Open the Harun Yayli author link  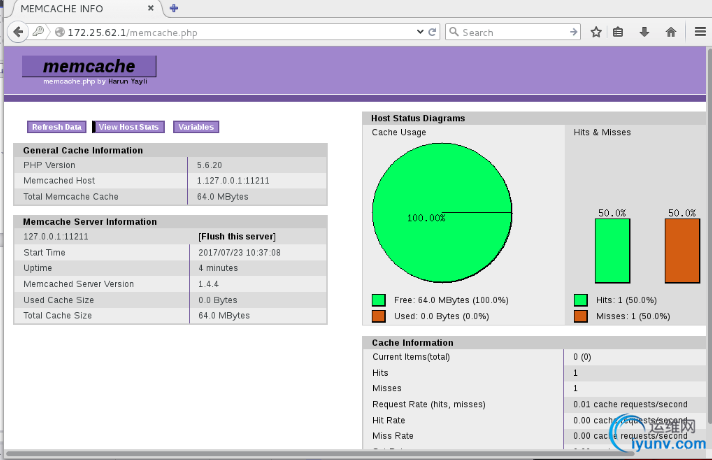128,81
